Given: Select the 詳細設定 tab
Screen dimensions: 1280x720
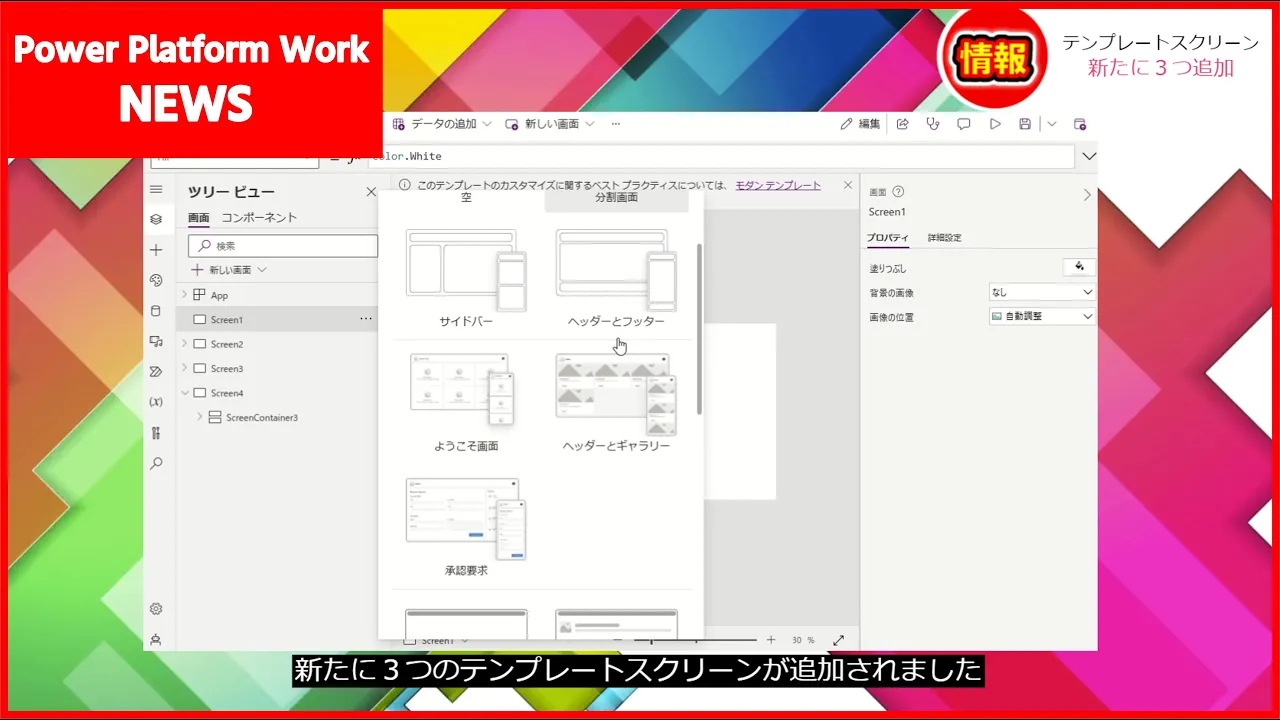Looking at the screenshot, I should tap(944, 238).
